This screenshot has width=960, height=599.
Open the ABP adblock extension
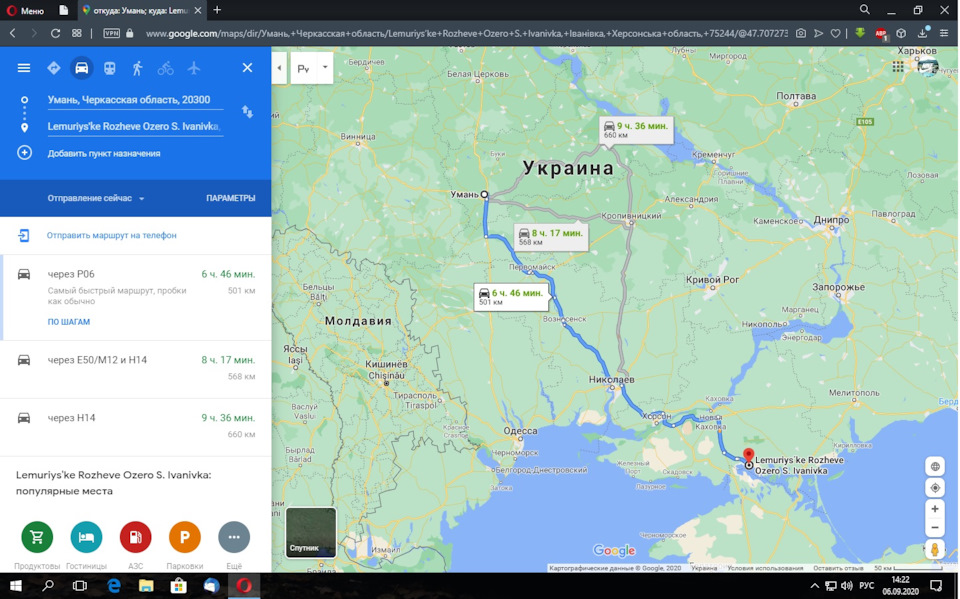click(881, 34)
